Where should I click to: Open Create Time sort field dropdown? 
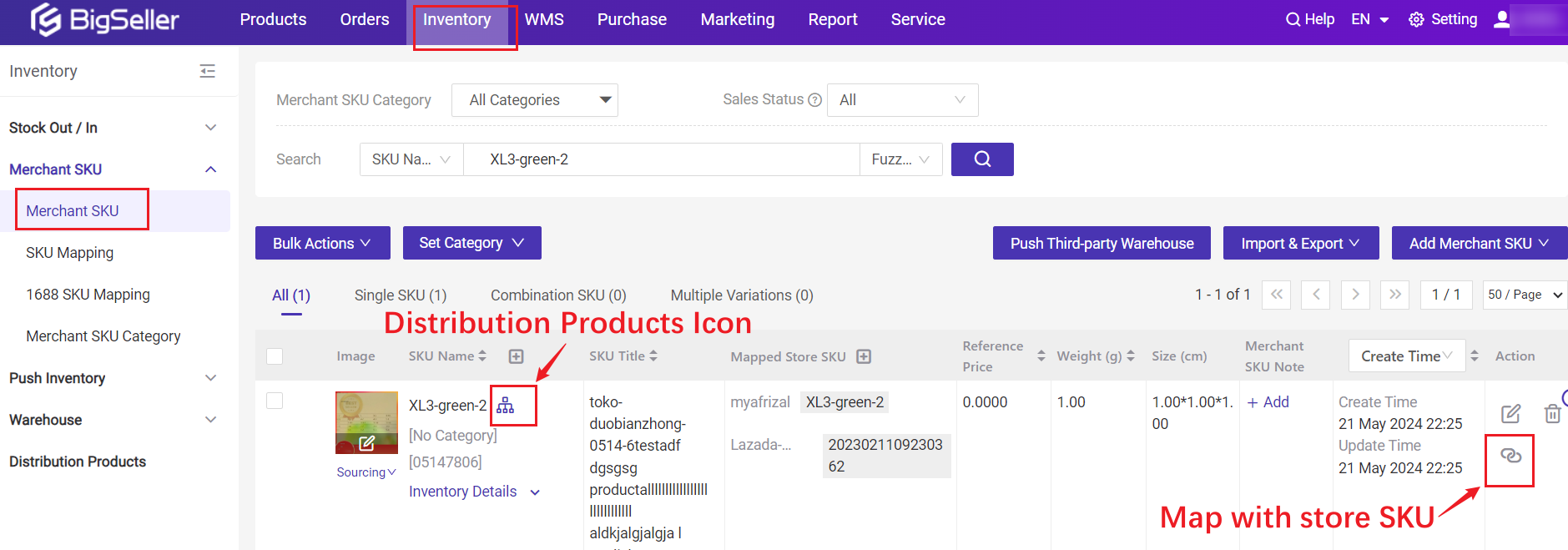(1407, 356)
